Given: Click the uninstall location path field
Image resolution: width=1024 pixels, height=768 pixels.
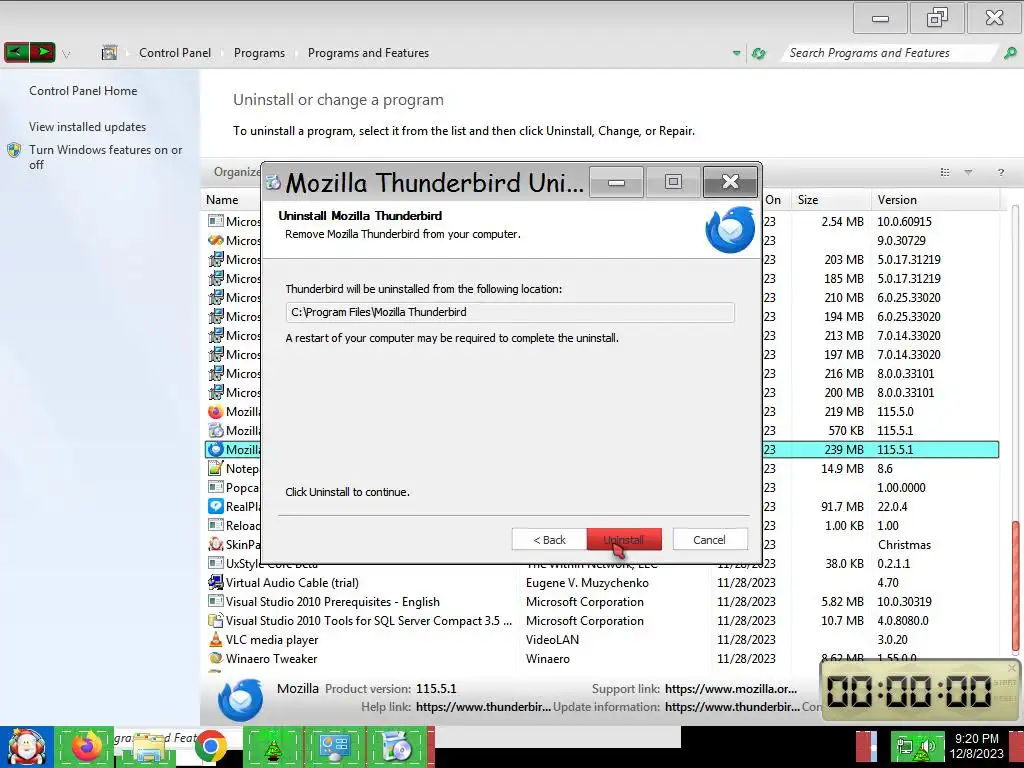Looking at the screenshot, I should coord(510,312).
